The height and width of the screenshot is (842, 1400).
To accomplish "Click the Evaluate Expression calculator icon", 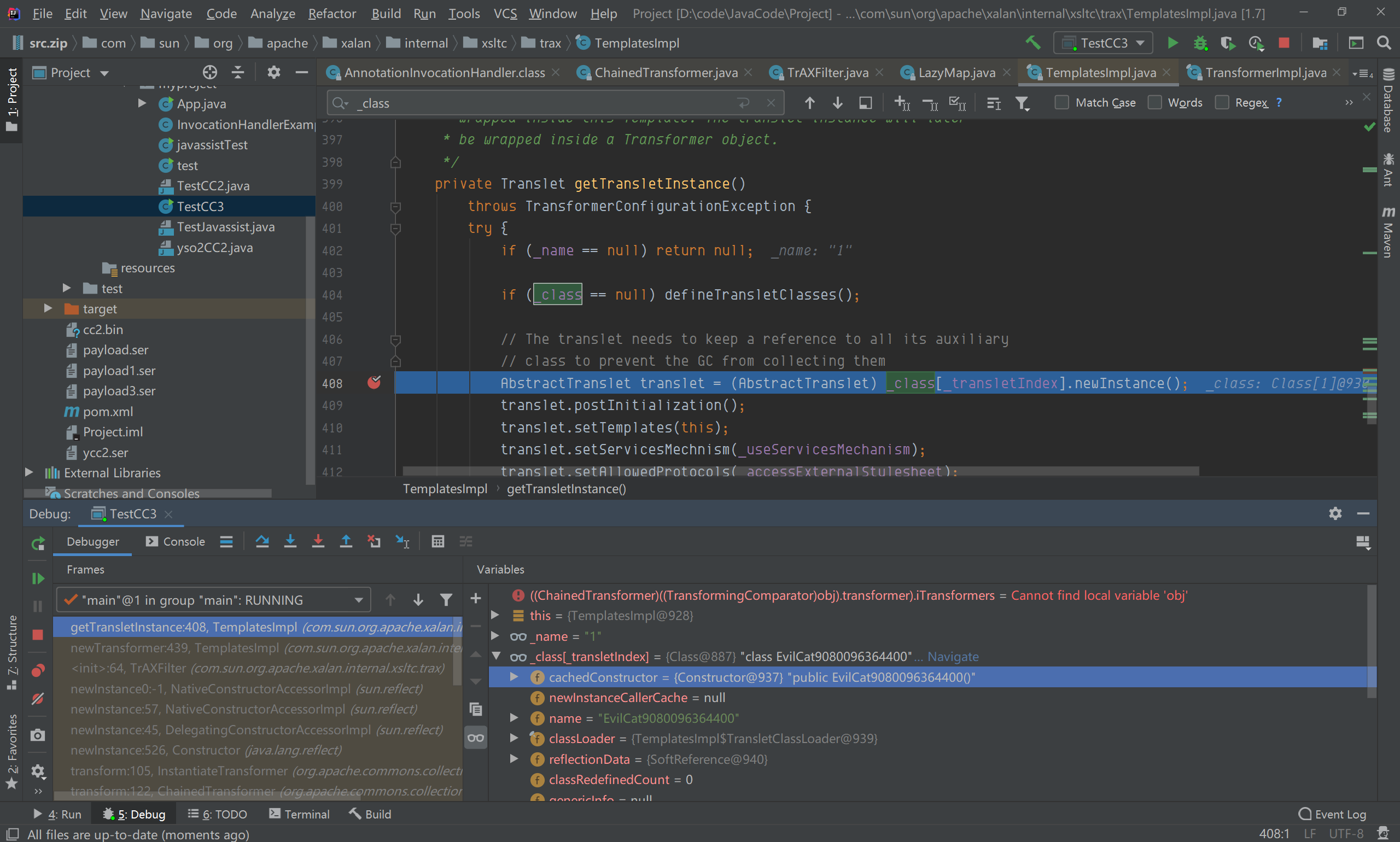I will click(x=437, y=541).
